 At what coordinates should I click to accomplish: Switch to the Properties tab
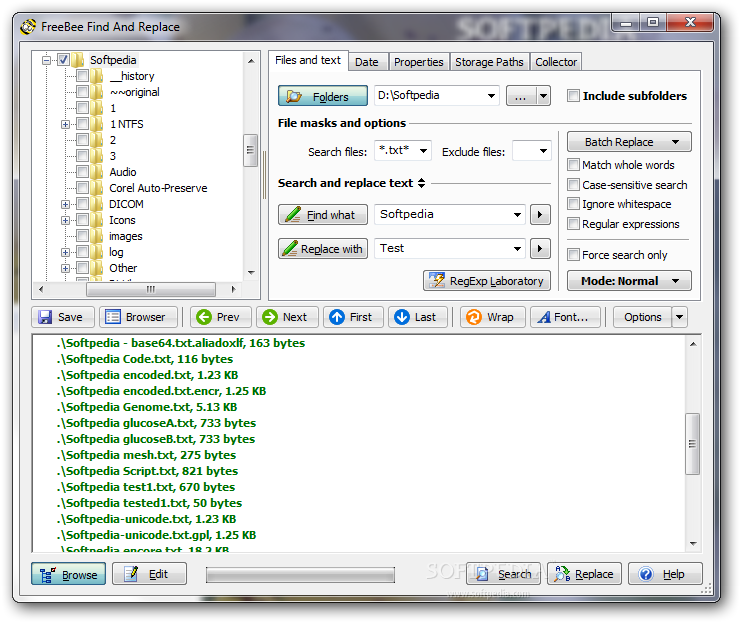tap(419, 62)
